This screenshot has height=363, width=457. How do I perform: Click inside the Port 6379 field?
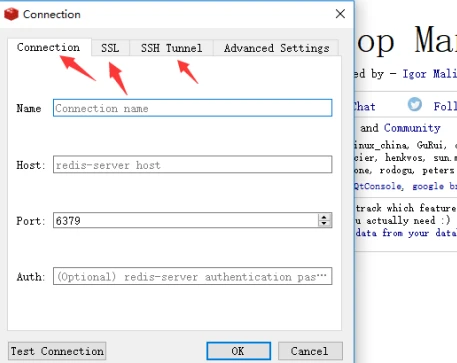[x=185, y=220]
